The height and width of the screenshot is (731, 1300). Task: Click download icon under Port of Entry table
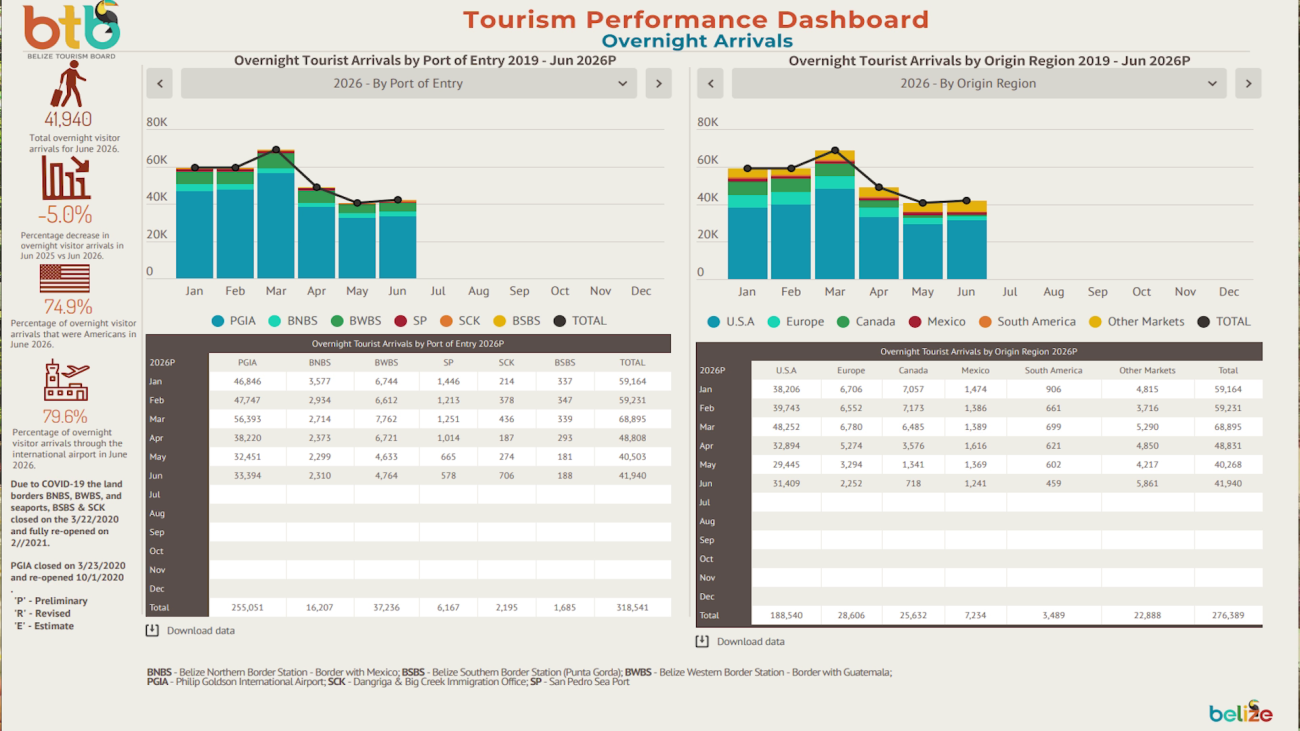click(152, 630)
